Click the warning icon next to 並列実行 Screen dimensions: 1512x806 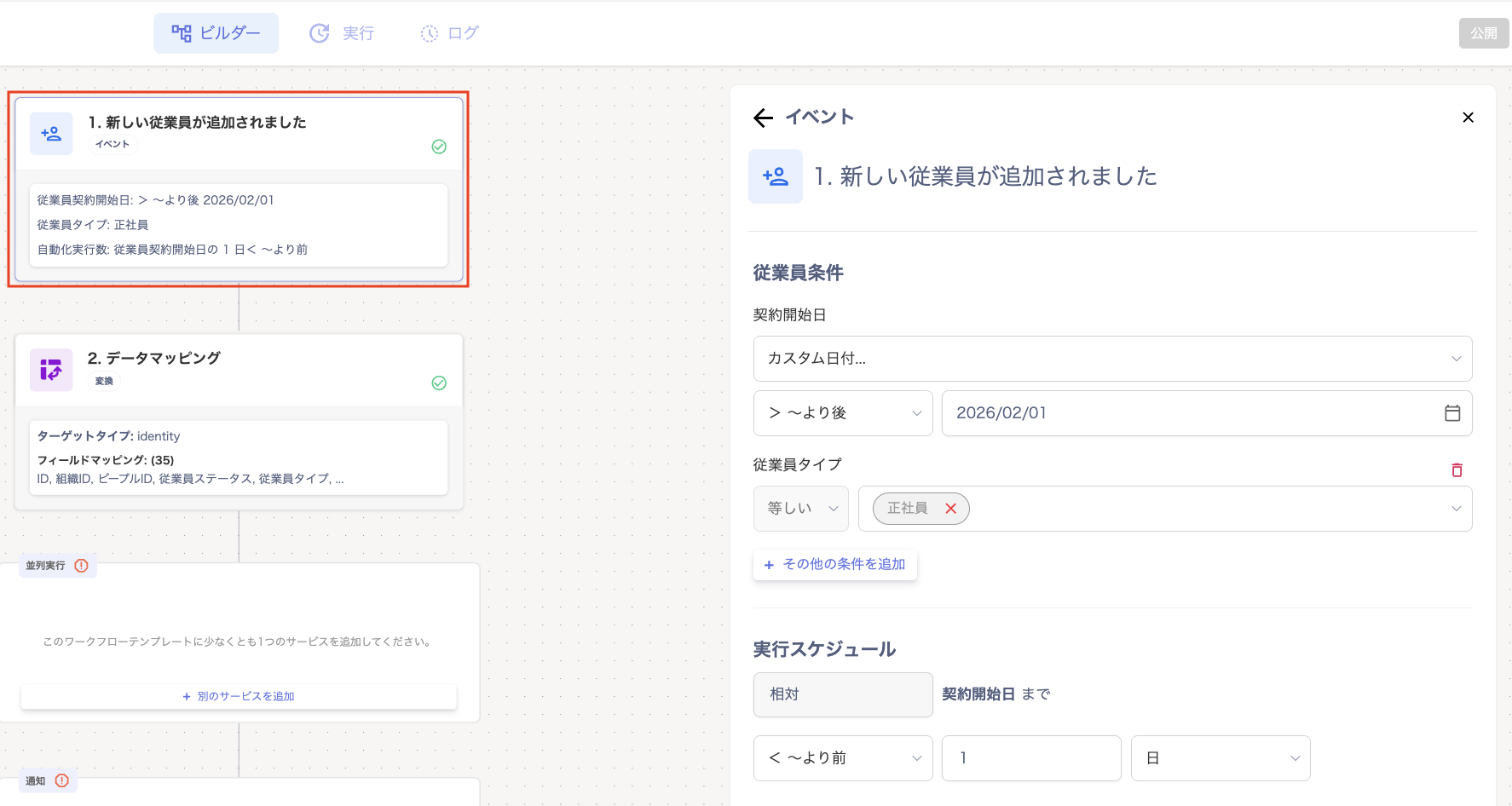pyautogui.click(x=82, y=566)
